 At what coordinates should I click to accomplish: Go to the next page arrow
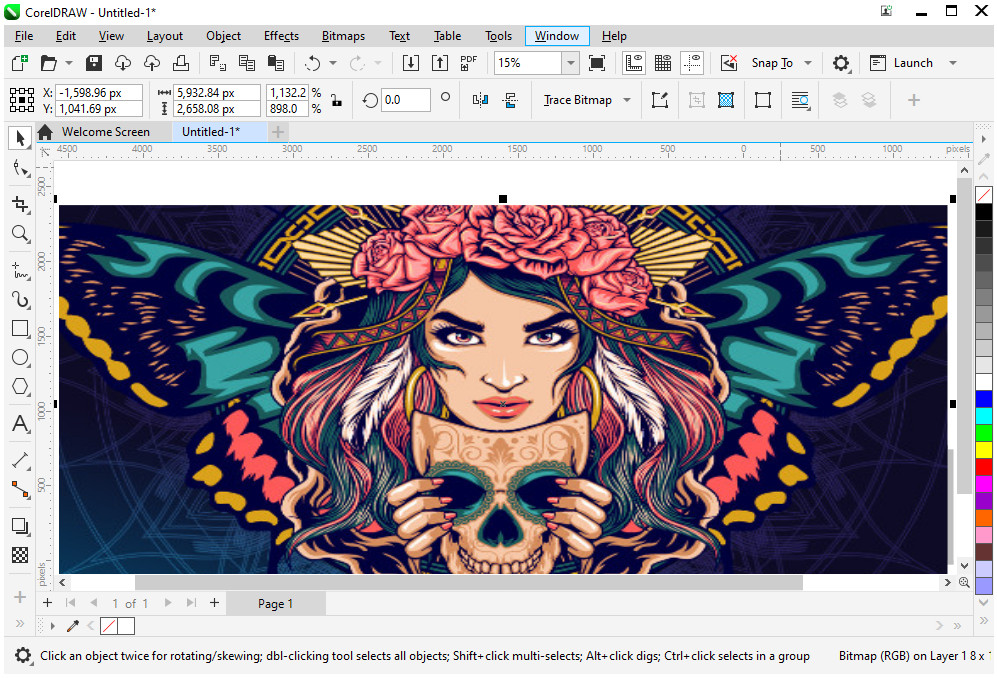point(168,603)
